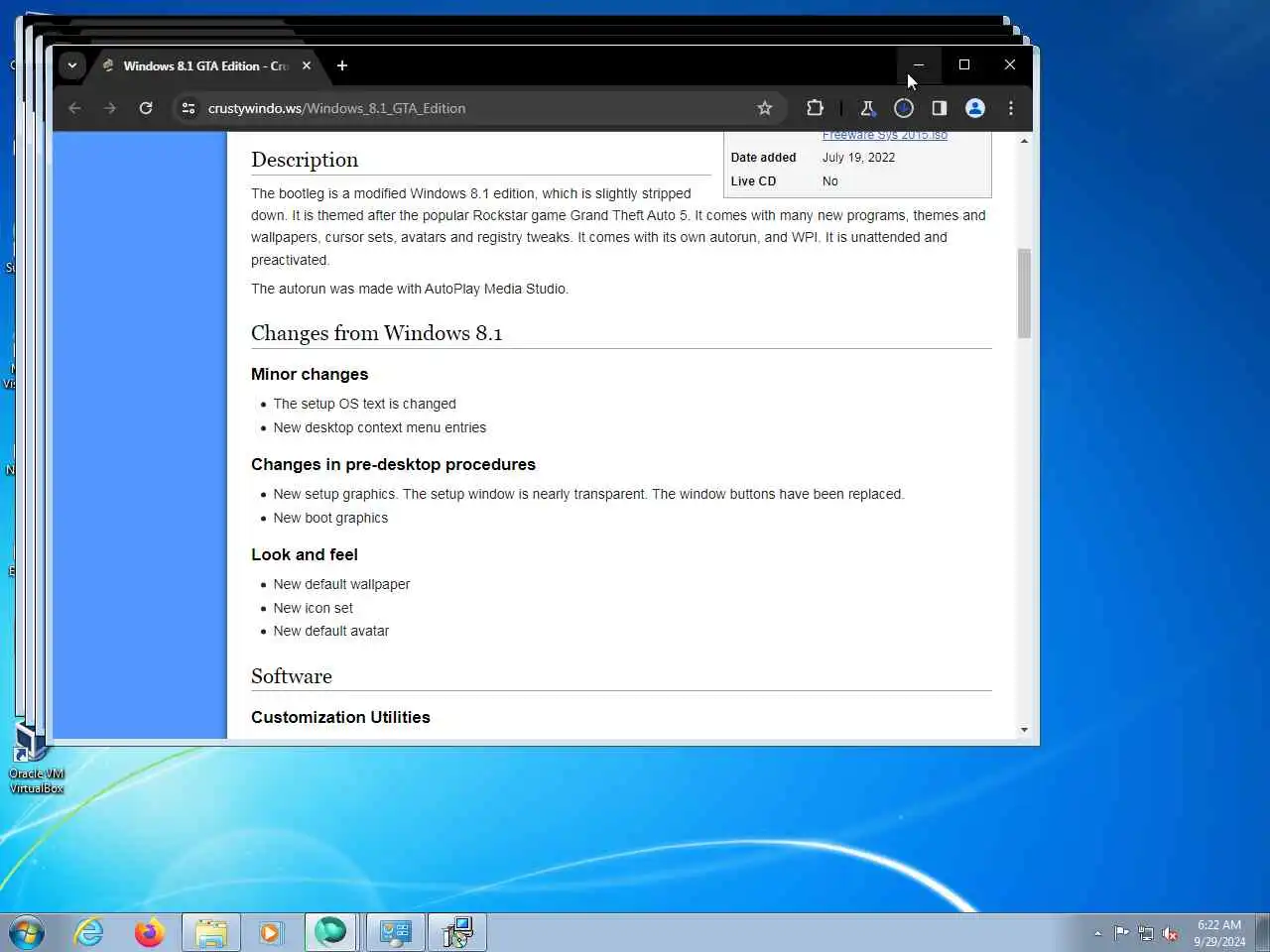Open Windows Media Player from taskbar
The image size is (1270, 952).
pos(270,932)
